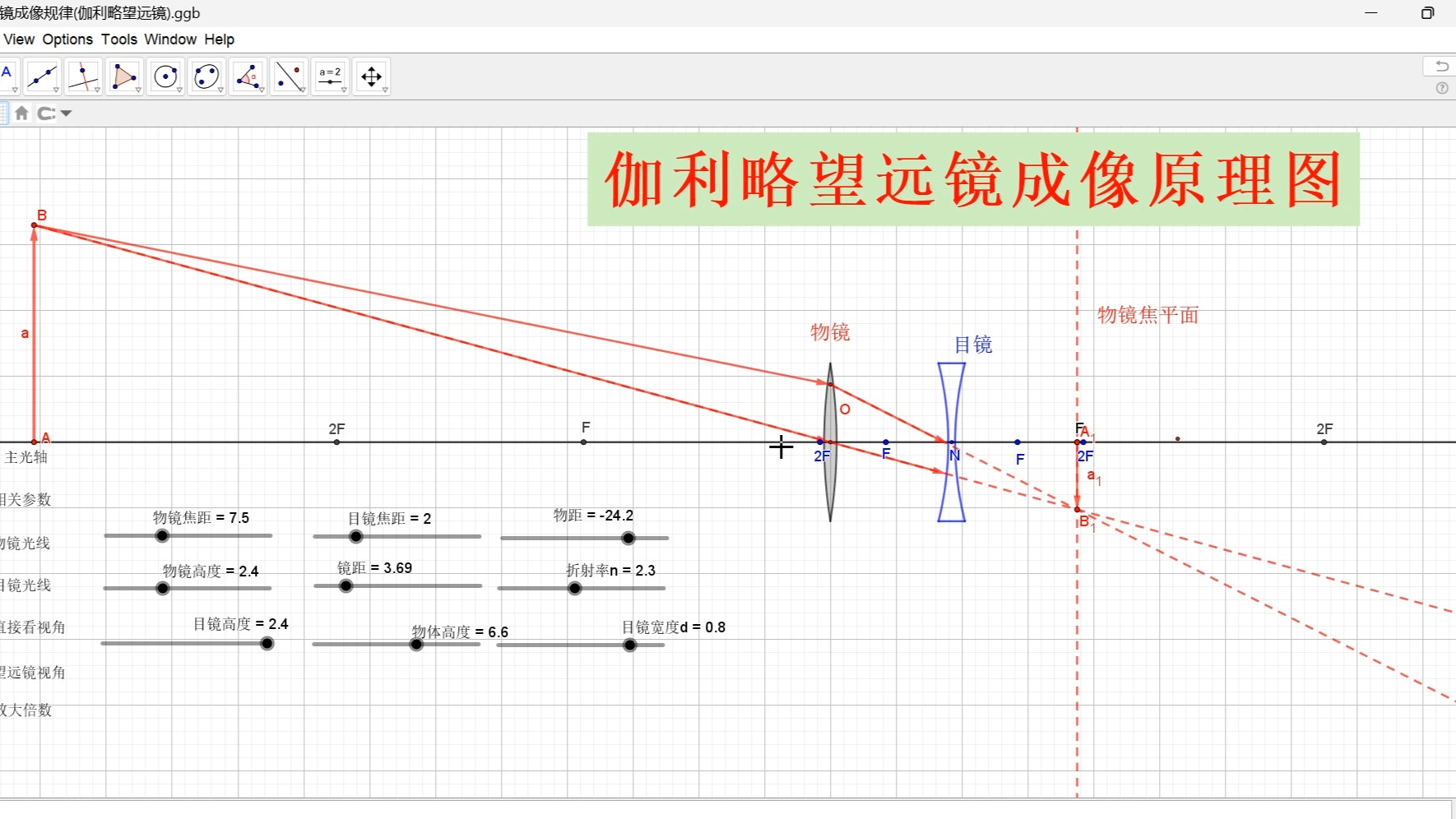The image size is (1456, 819).
Task: Open the point capturing dropdown arrow
Action: coord(67,113)
